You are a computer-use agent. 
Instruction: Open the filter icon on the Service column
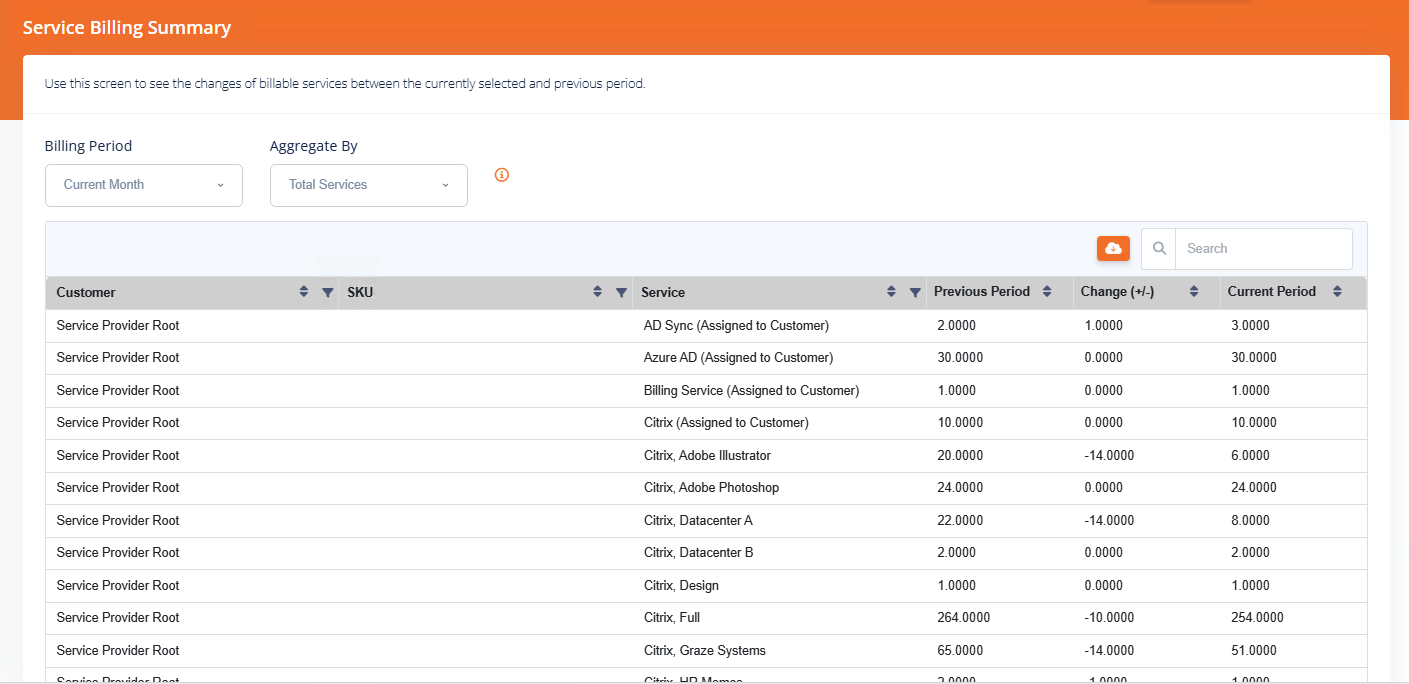pos(914,292)
